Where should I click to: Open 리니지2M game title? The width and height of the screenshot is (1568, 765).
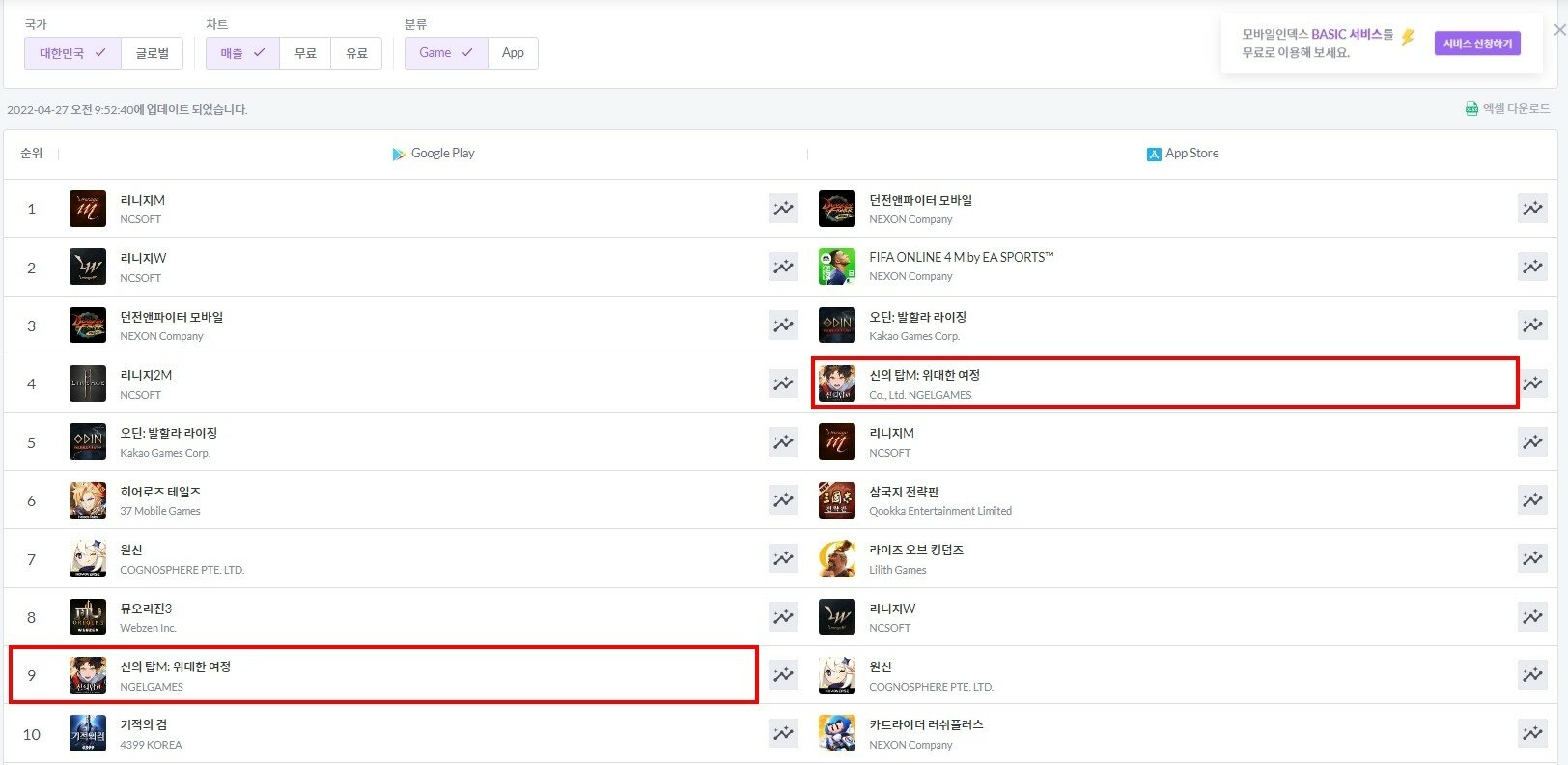coord(146,375)
